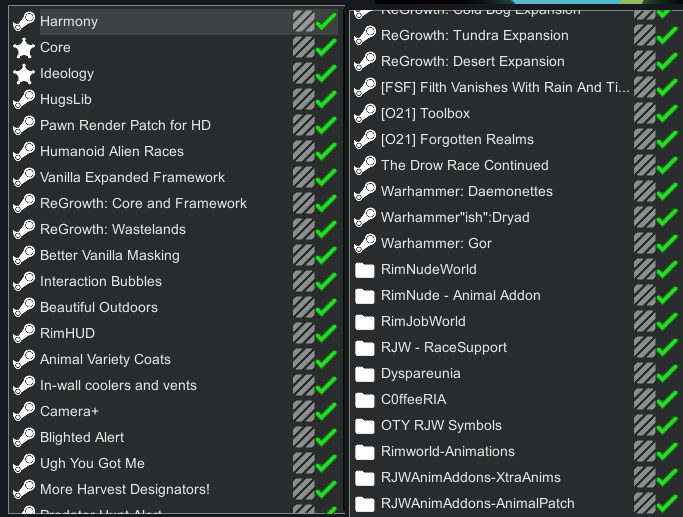
Task: Toggle checkmark for ReGrowth: Desert Expansion
Action: point(667,61)
